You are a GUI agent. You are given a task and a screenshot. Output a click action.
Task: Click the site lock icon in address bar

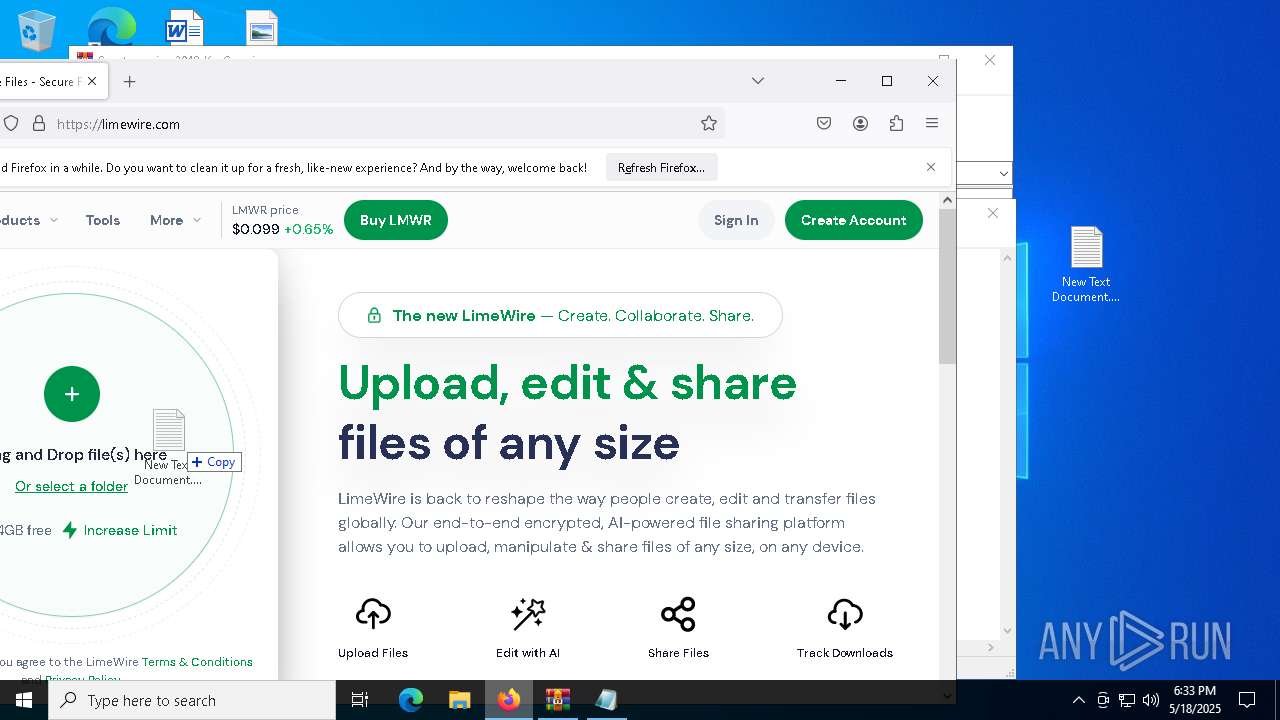click(x=39, y=124)
